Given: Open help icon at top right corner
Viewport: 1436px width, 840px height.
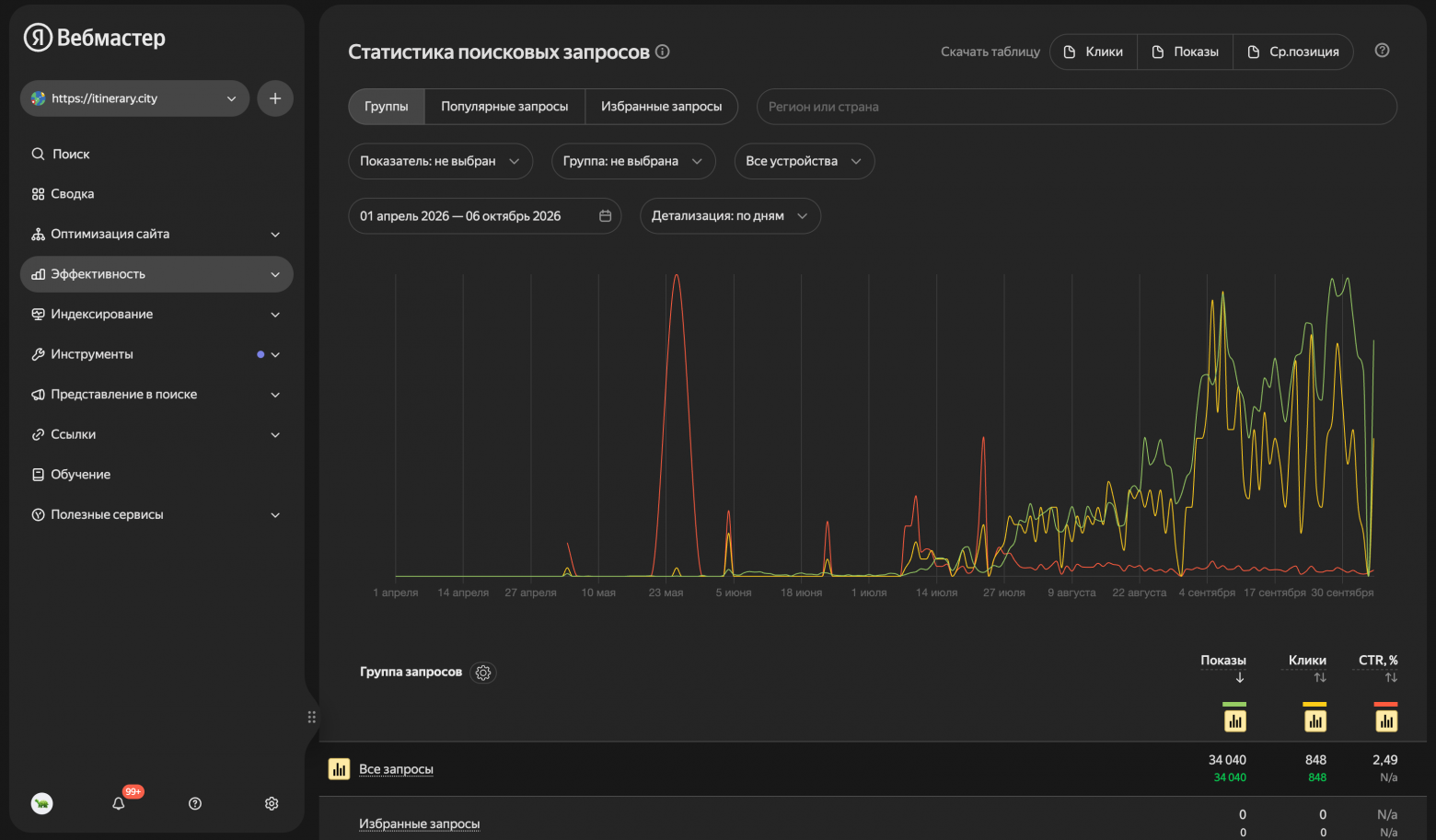Looking at the screenshot, I should pos(1382,51).
